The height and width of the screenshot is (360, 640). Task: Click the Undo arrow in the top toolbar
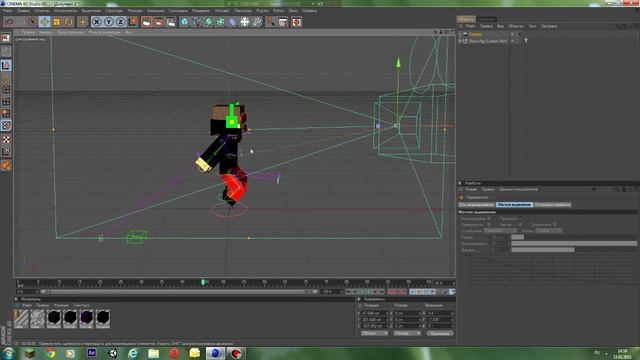(x=9, y=22)
